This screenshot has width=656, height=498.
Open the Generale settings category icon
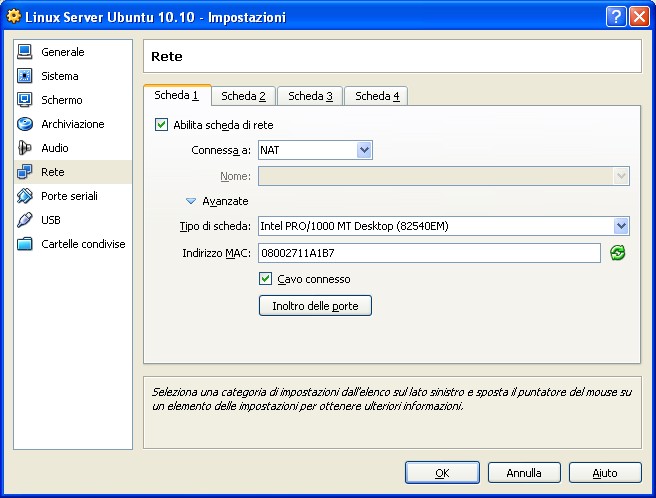click(x=25, y=52)
